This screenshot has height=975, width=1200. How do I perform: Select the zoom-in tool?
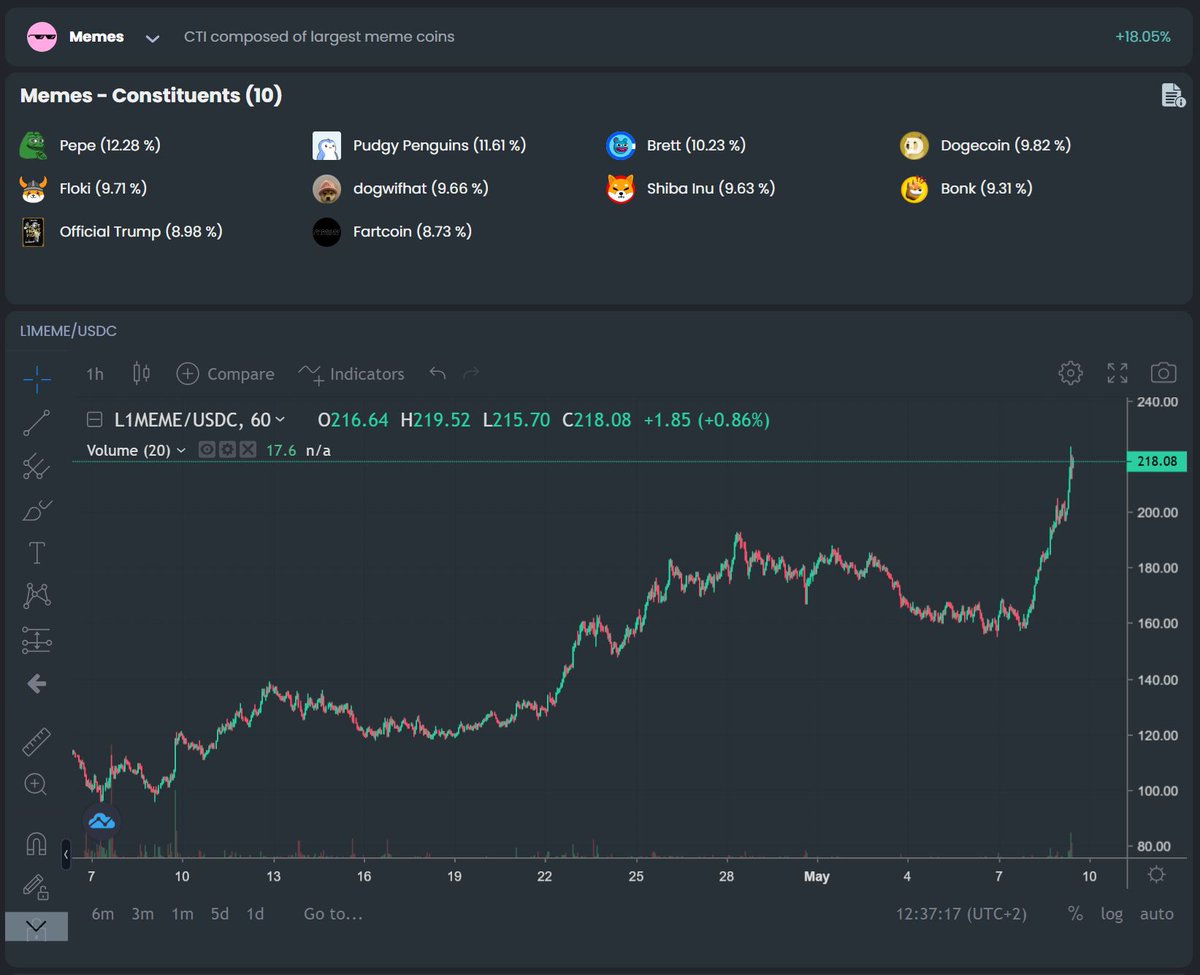pos(36,784)
